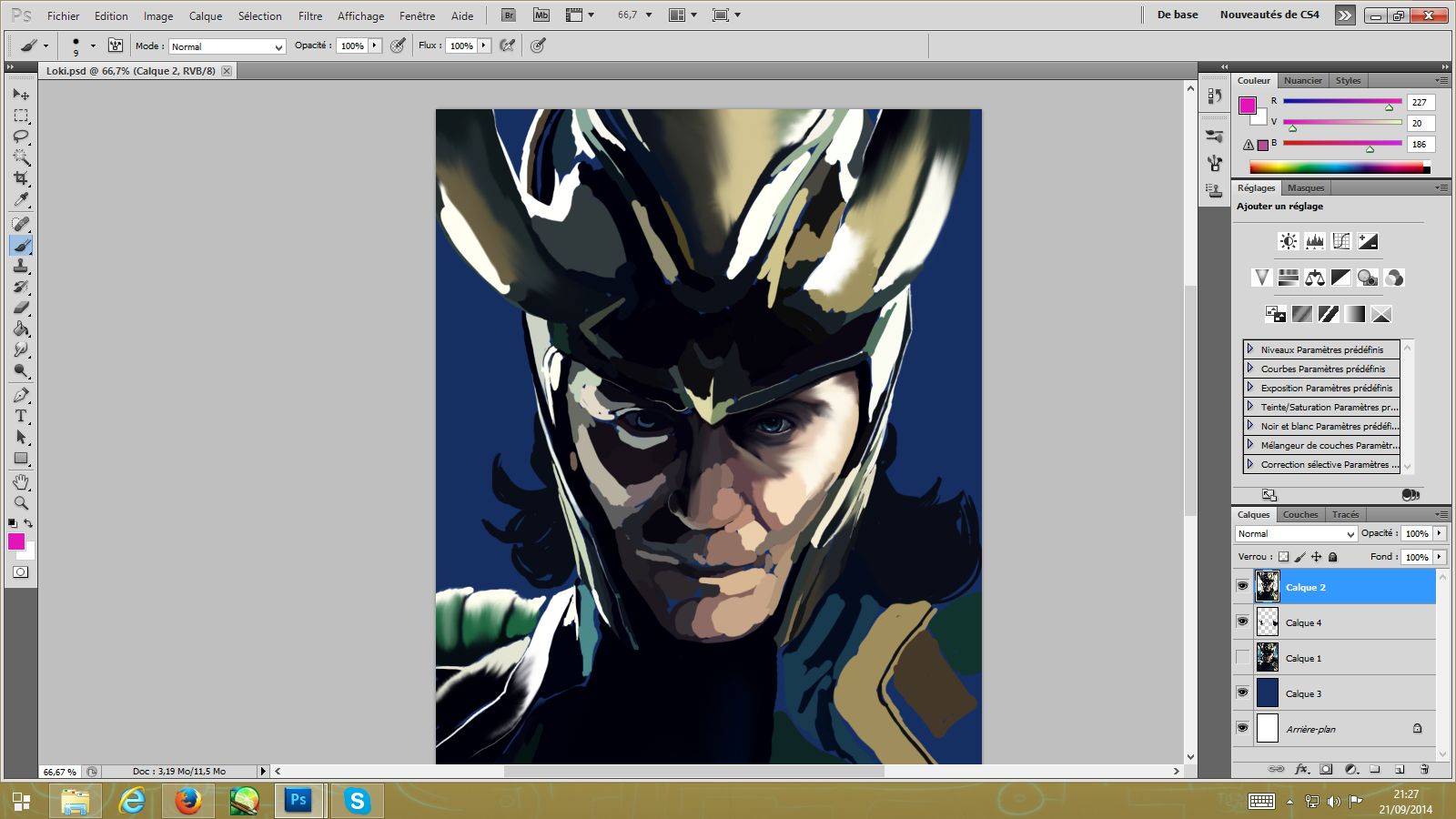Click the foreground magenta color swatch in toolbox
Image resolution: width=1456 pixels, height=819 pixels.
tap(16, 541)
